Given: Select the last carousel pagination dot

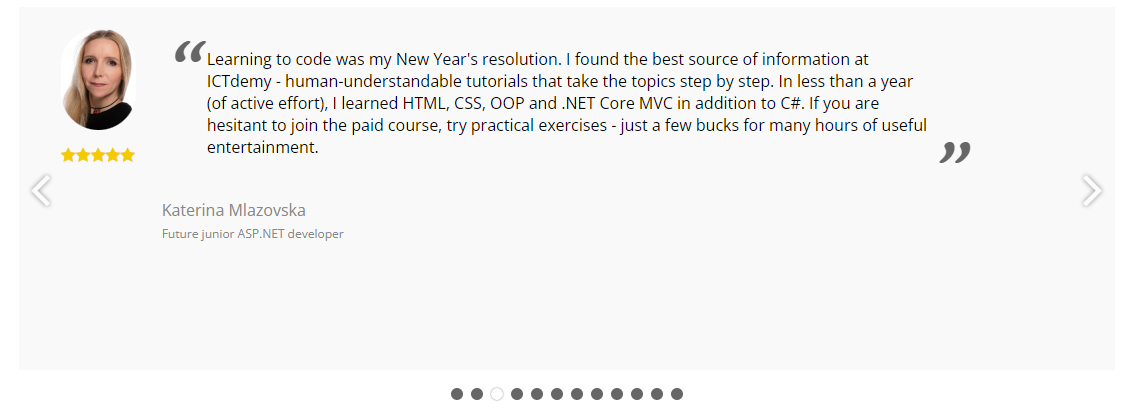Looking at the screenshot, I should (x=677, y=394).
